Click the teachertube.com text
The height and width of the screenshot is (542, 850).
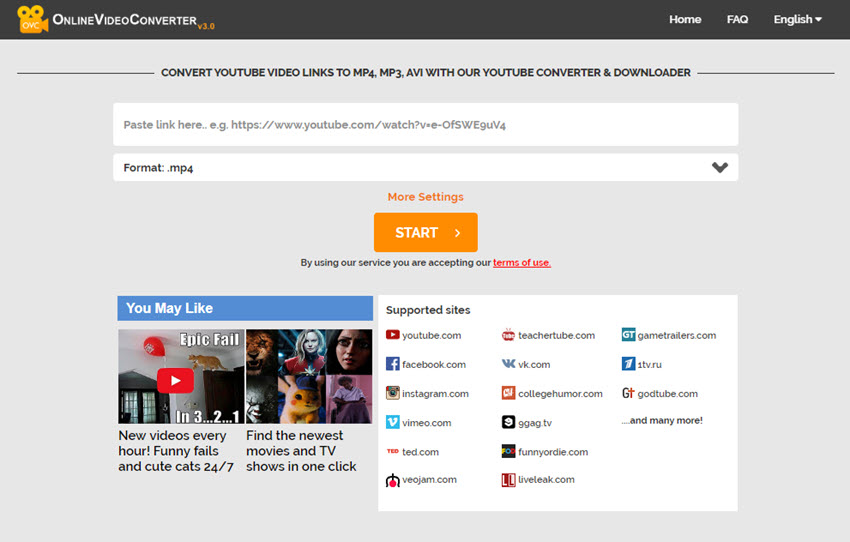tap(556, 335)
